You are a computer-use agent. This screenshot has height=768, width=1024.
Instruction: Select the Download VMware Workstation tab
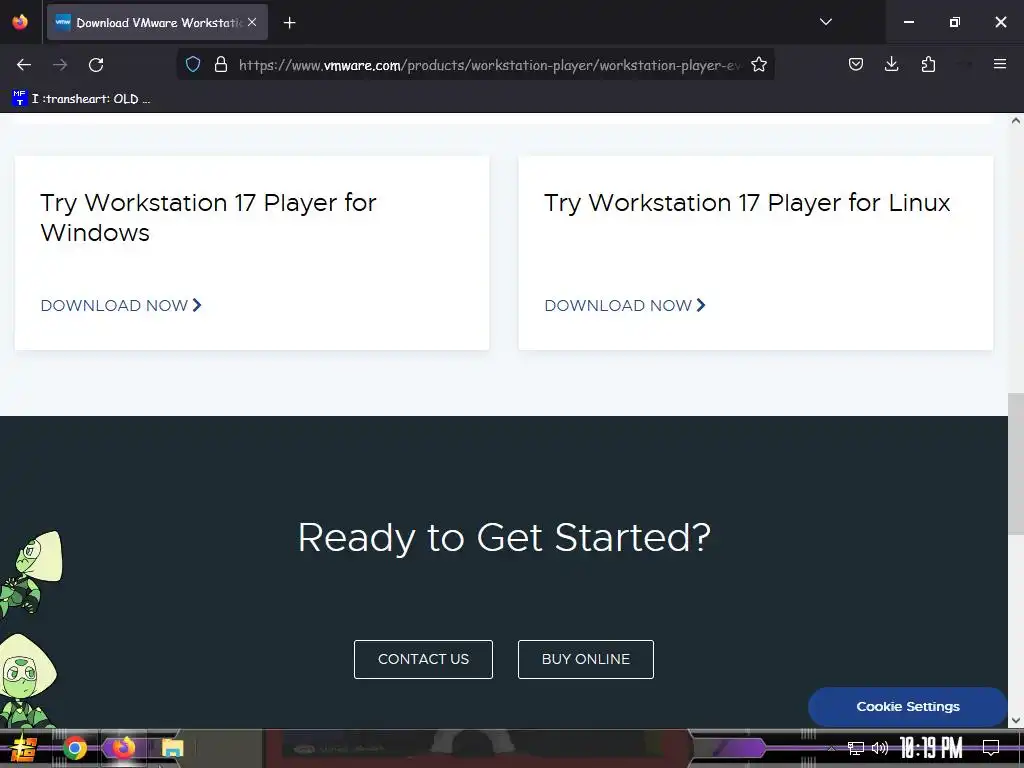pos(157,22)
